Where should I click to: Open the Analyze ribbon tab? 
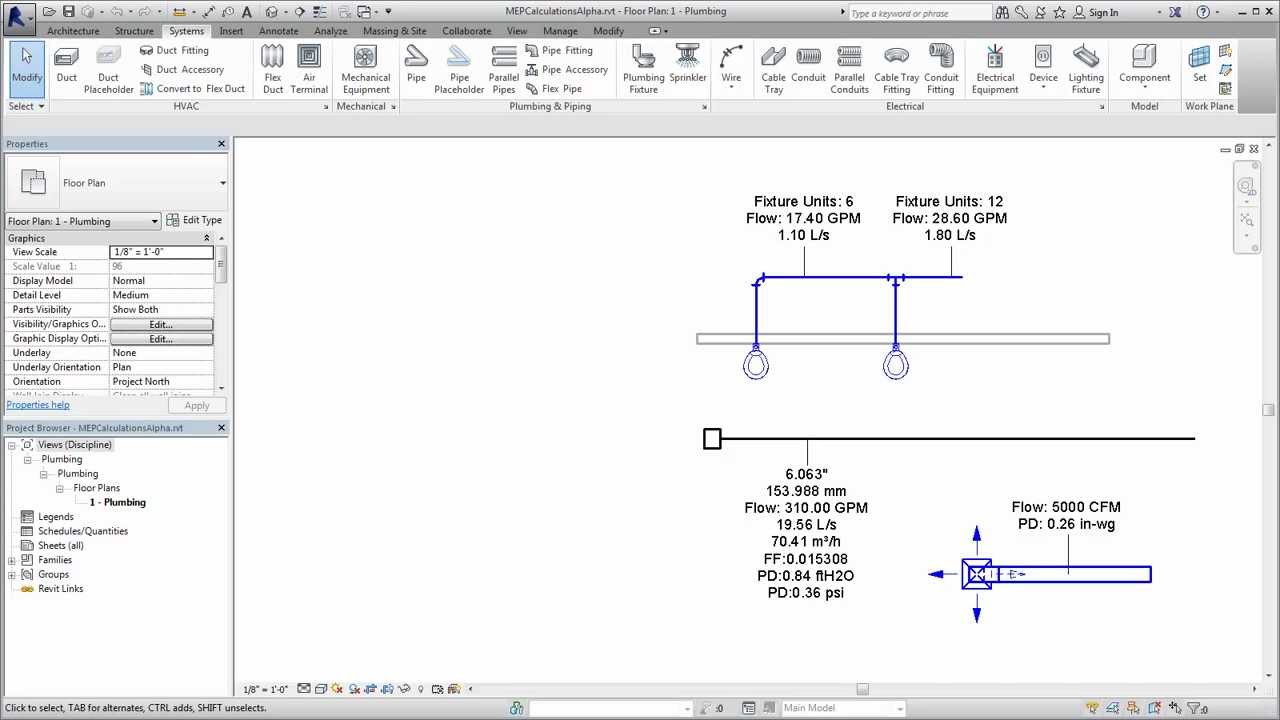[x=330, y=30]
